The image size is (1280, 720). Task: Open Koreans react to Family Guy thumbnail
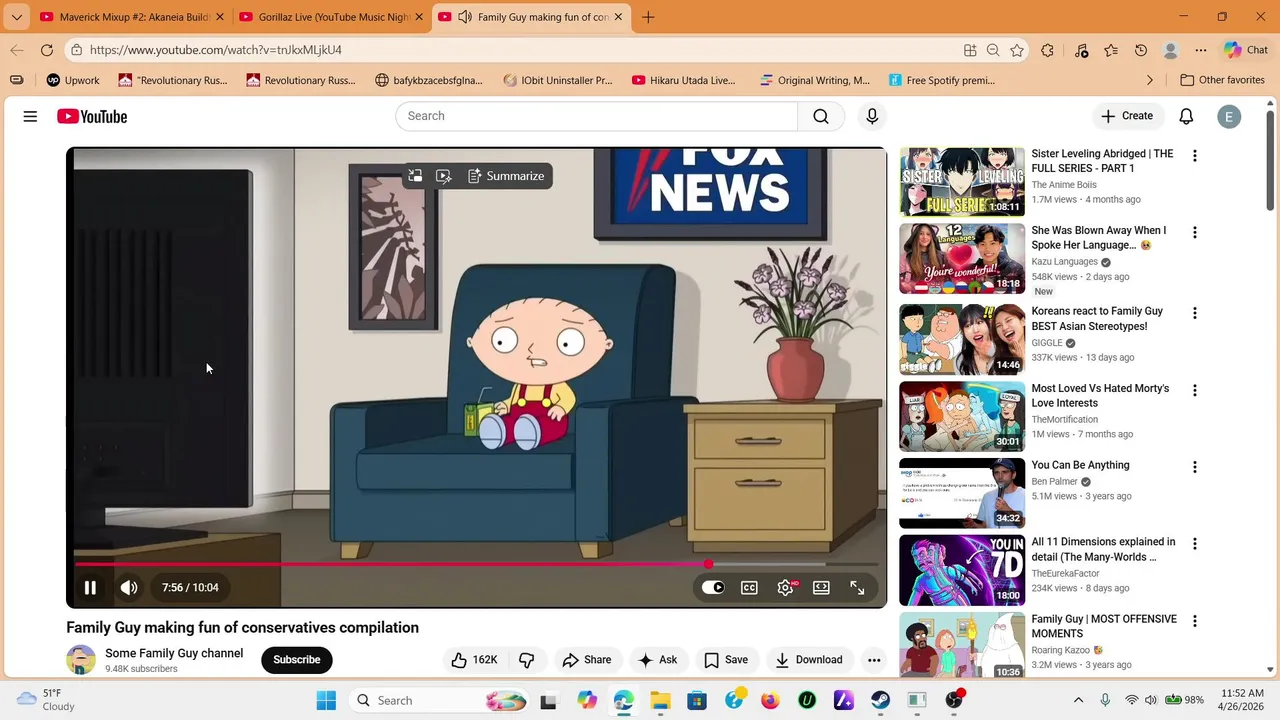[962, 340]
